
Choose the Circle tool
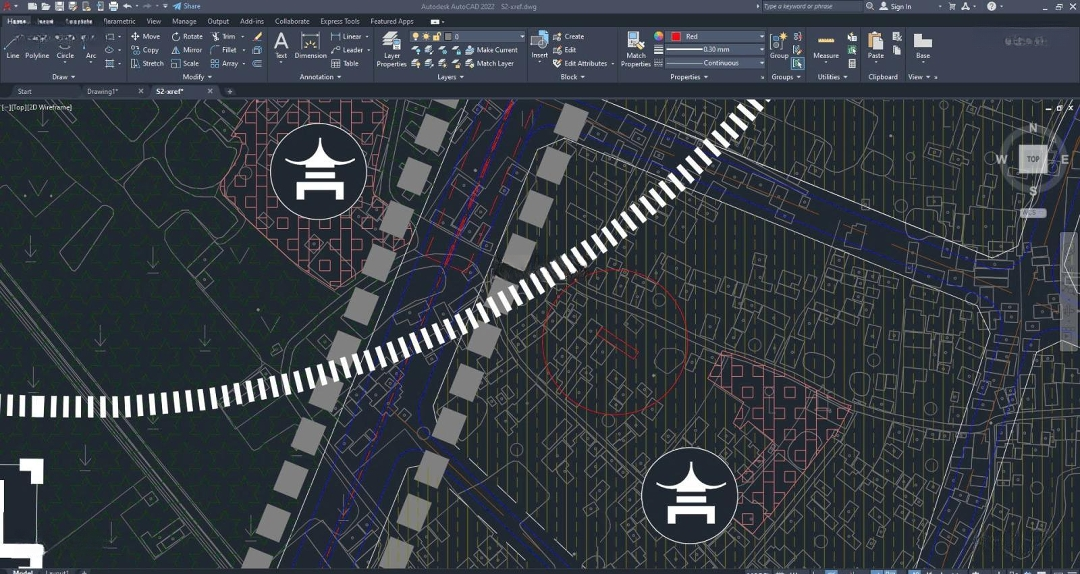click(65, 45)
